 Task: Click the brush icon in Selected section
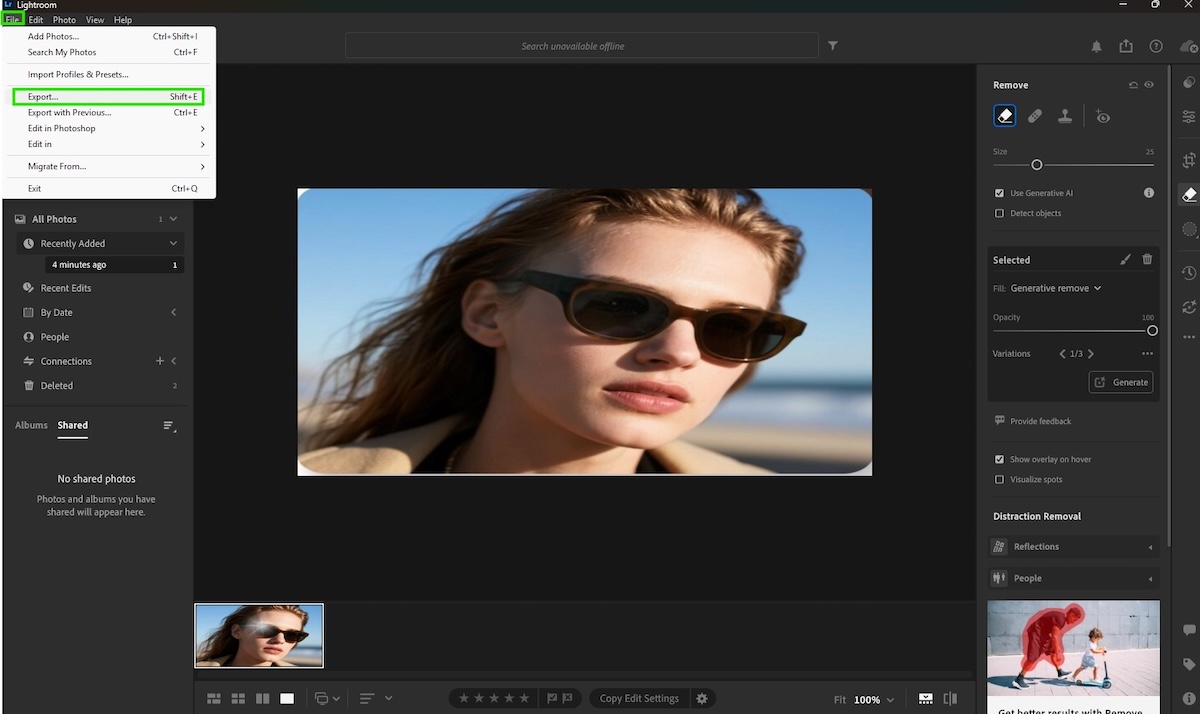[1125, 260]
